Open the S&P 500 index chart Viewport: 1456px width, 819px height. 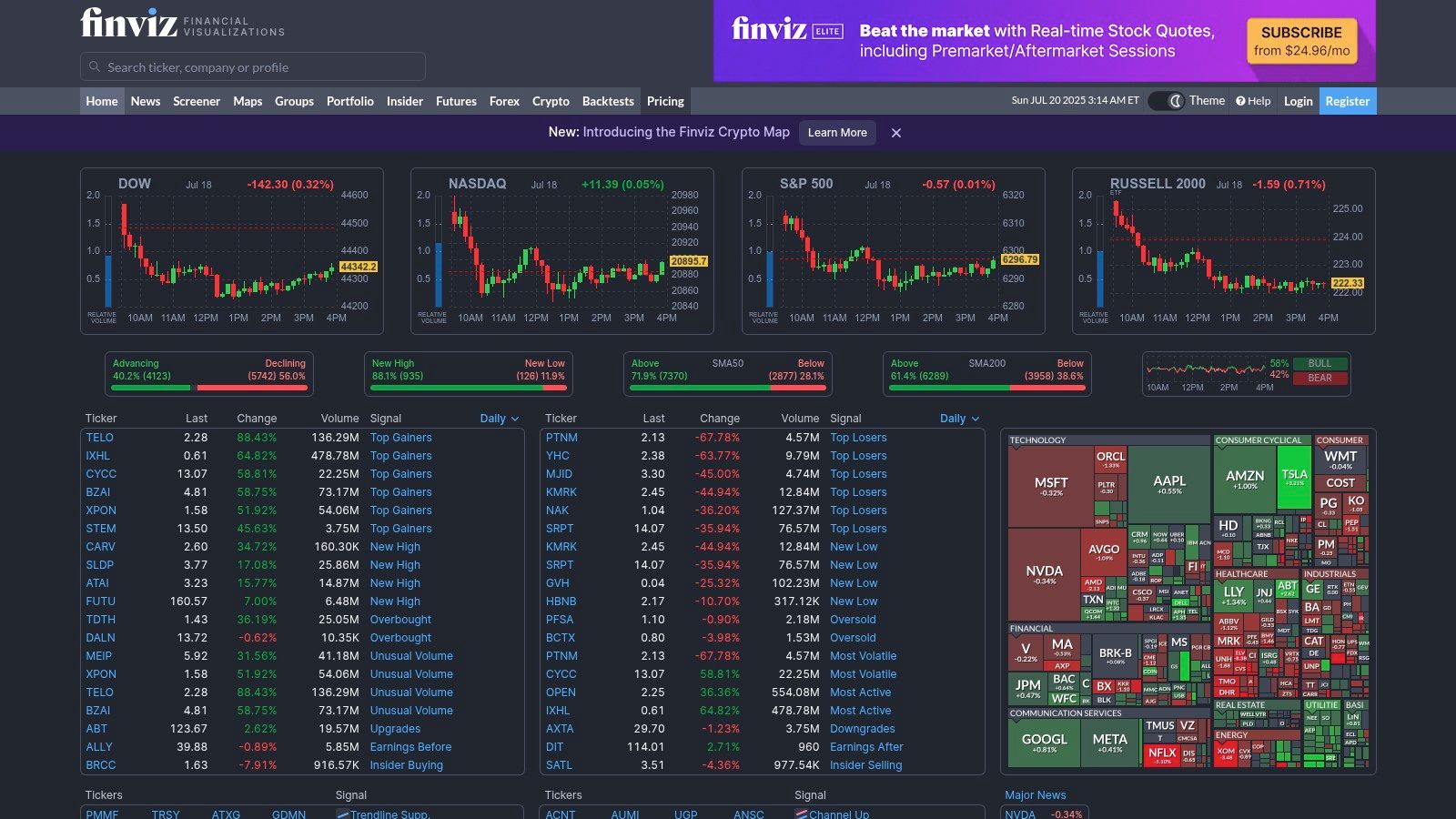pos(894,251)
